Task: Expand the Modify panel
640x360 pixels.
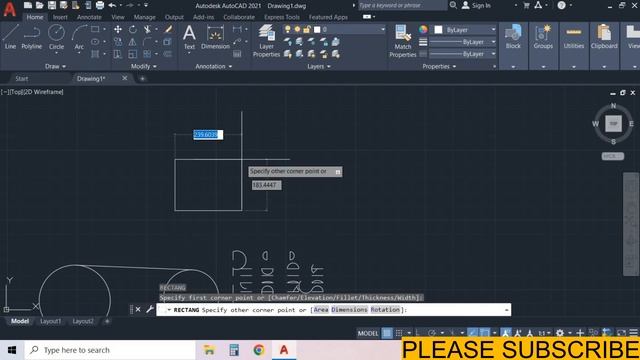Action: coord(144,66)
